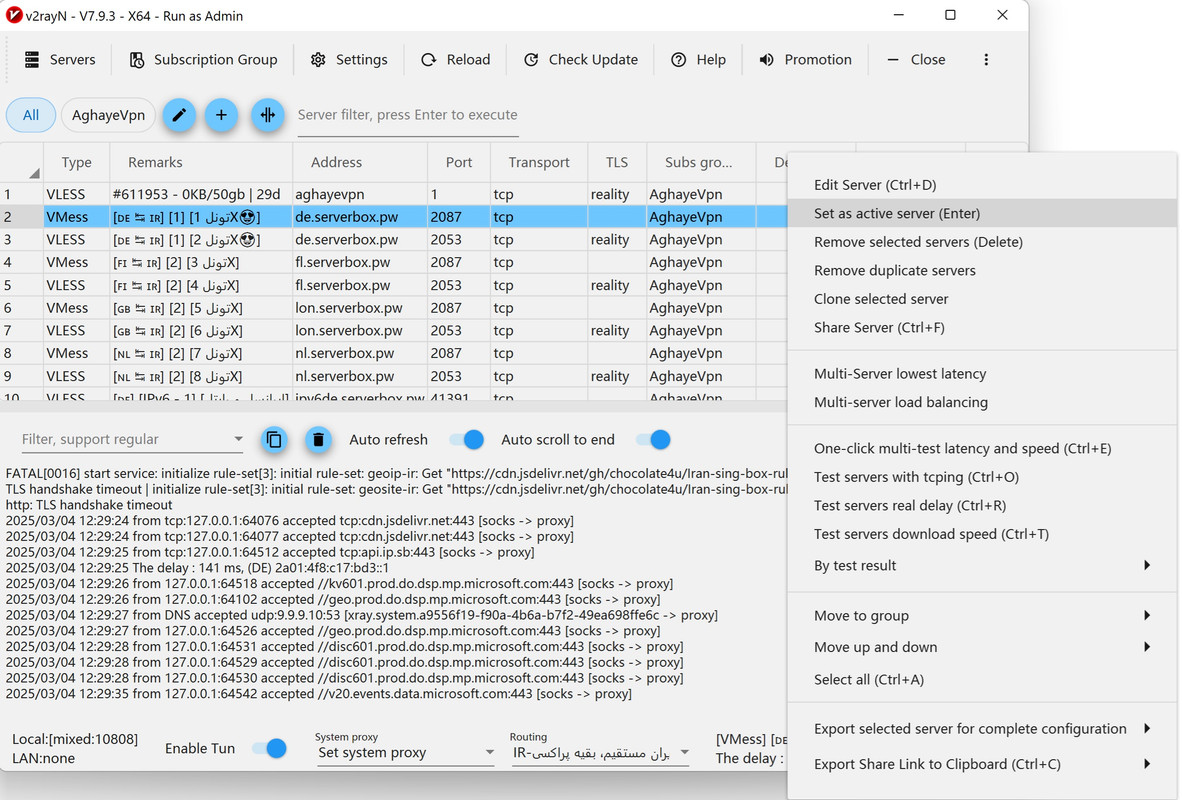
Task: Sort by the TLS column header
Action: coord(617,162)
